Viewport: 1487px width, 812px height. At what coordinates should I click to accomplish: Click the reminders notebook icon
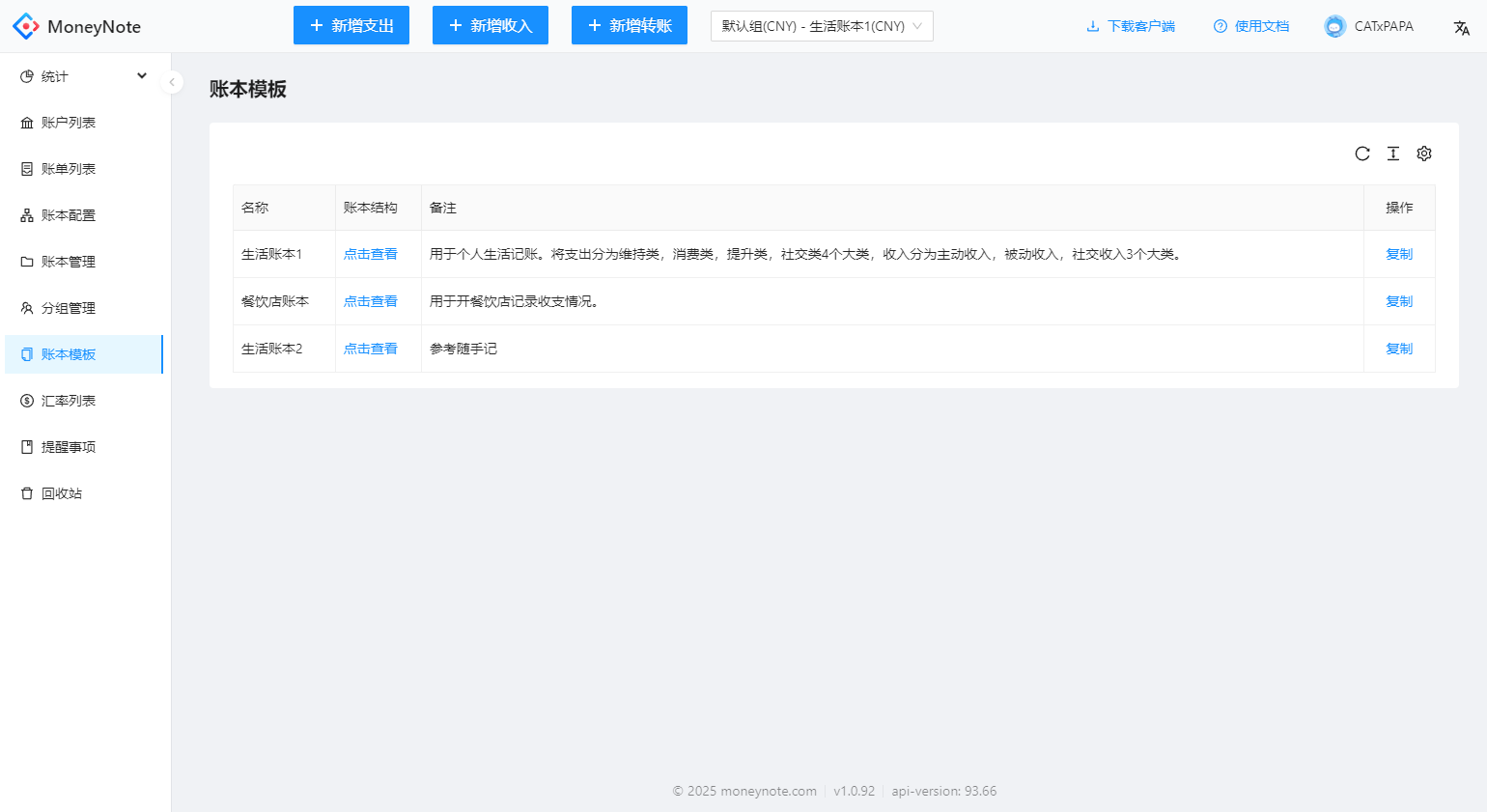tap(27, 447)
